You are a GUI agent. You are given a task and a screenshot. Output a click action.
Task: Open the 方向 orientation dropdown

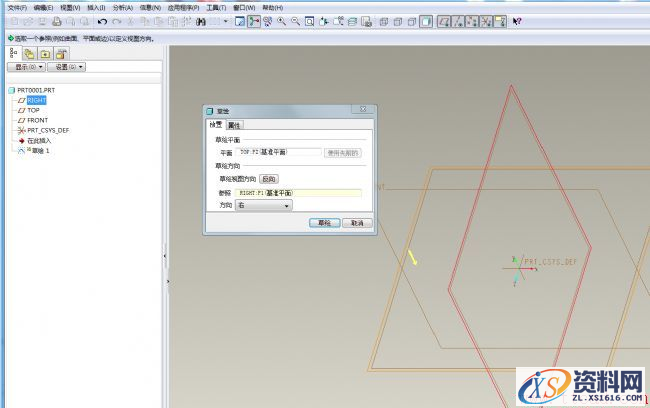264,205
